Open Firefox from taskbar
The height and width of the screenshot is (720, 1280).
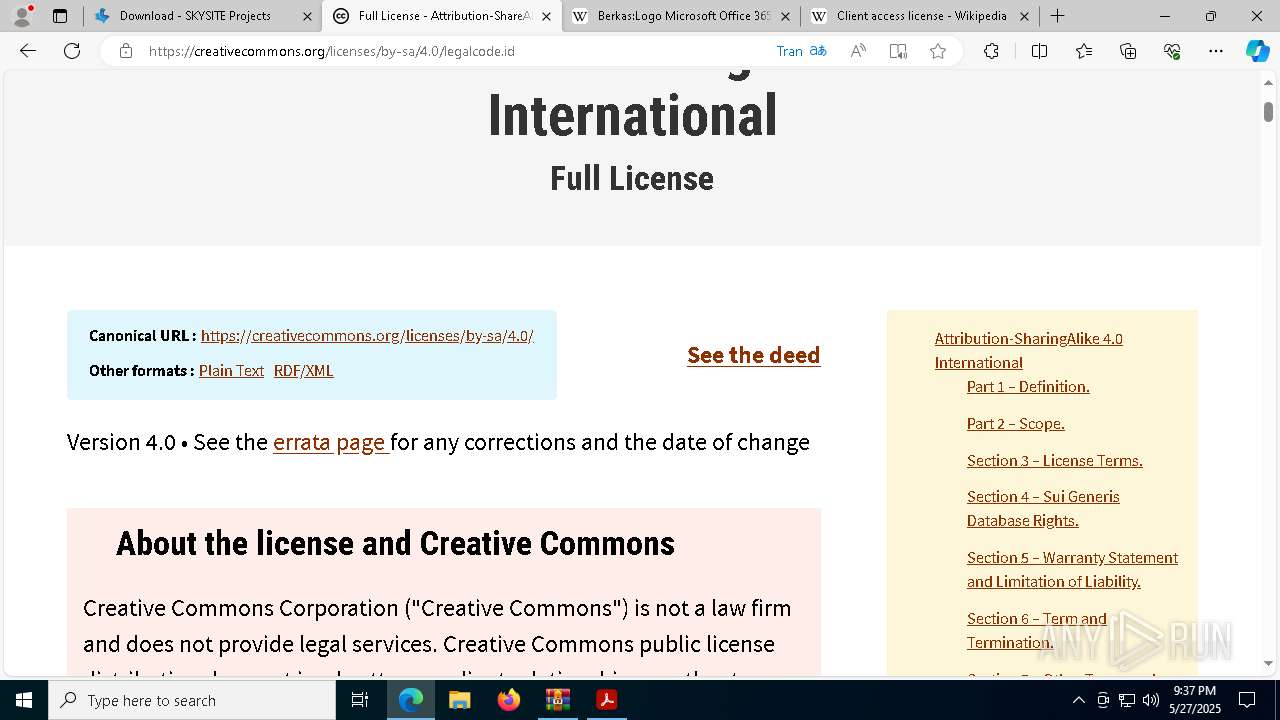tap(508, 700)
